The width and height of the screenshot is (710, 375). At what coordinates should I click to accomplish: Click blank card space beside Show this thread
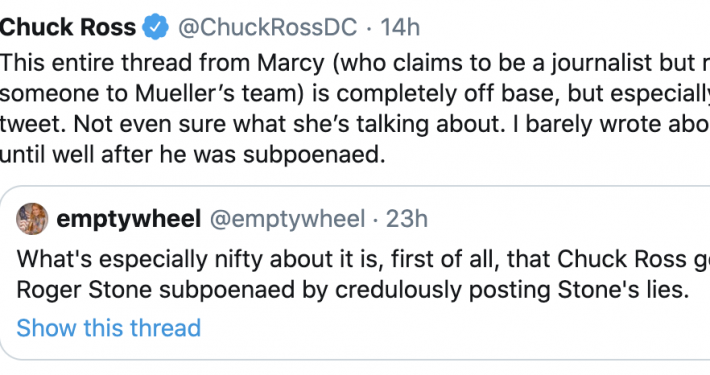click(x=453, y=328)
